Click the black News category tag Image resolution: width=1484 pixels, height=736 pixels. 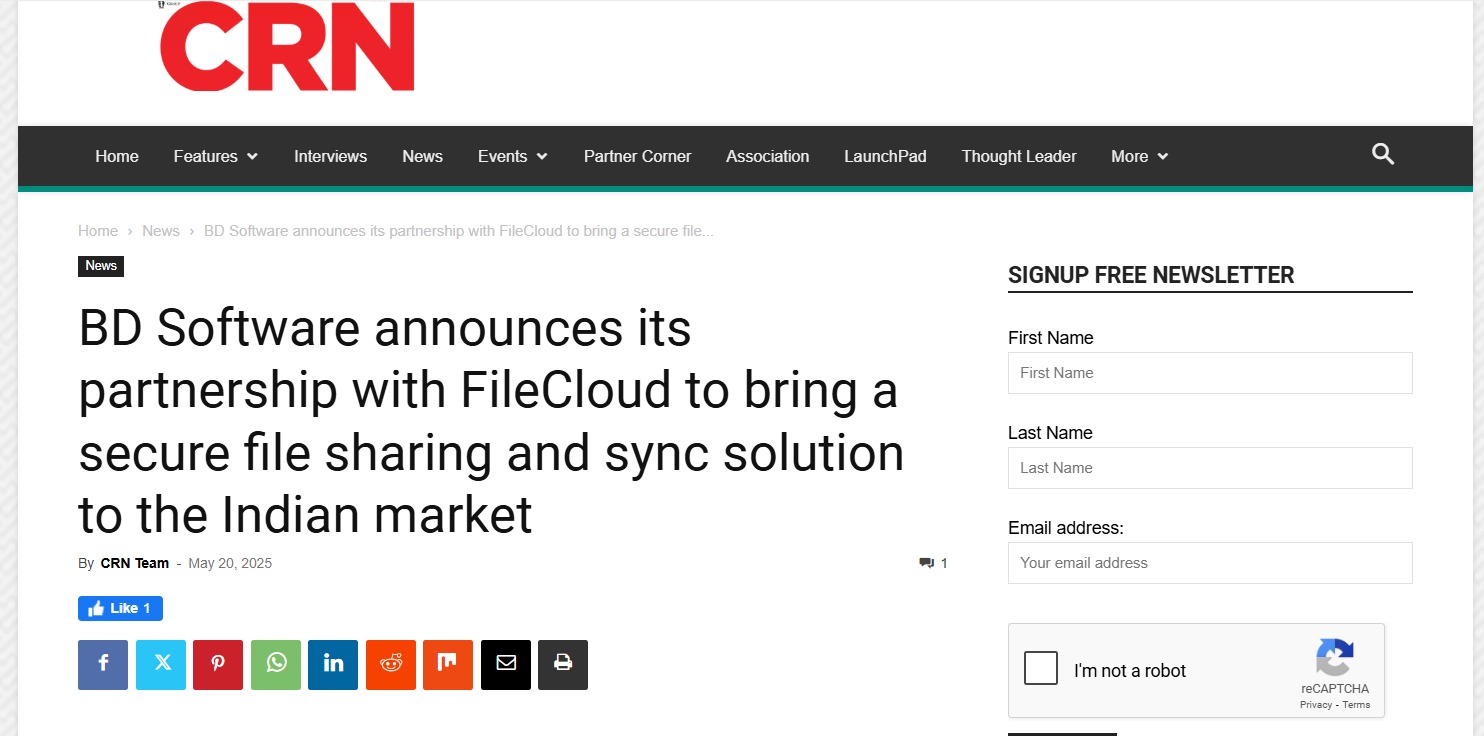coord(101,266)
